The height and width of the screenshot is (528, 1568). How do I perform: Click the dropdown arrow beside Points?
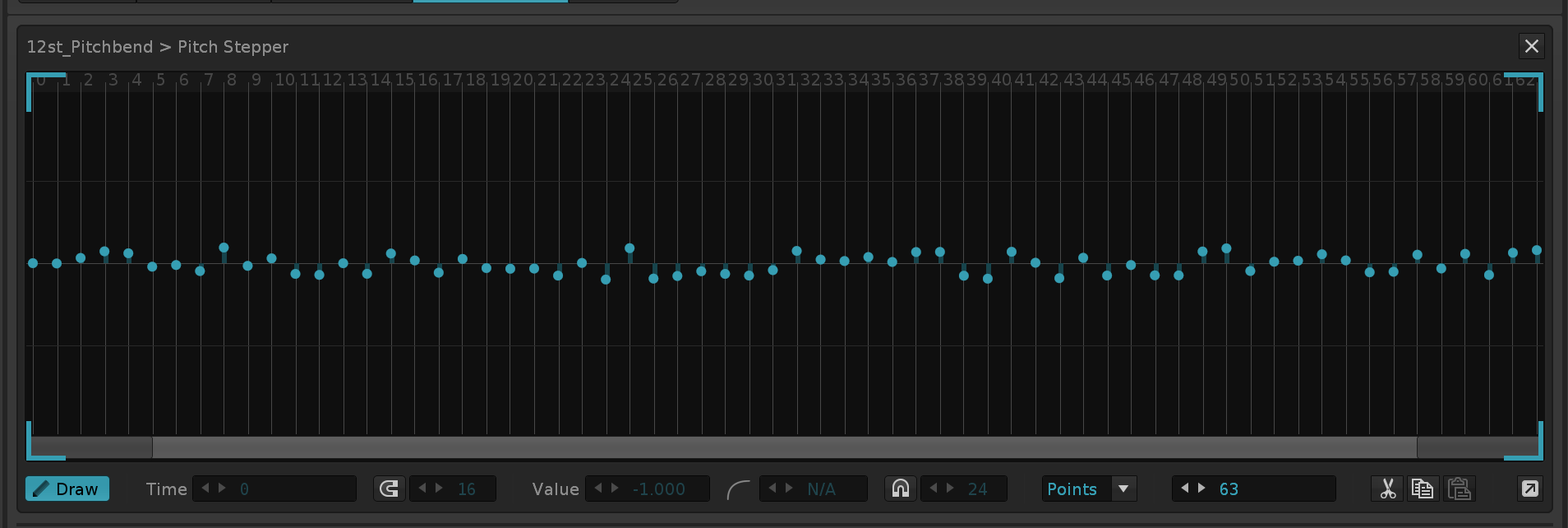[x=1123, y=489]
